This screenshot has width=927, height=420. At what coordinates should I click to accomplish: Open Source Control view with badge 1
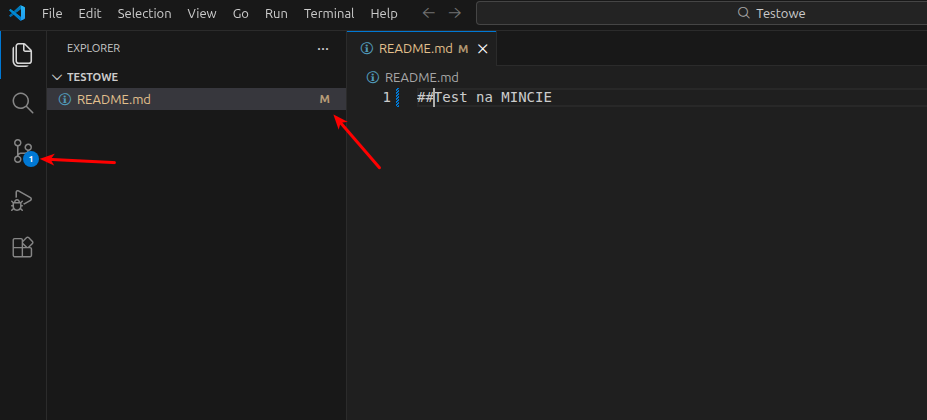pos(24,151)
